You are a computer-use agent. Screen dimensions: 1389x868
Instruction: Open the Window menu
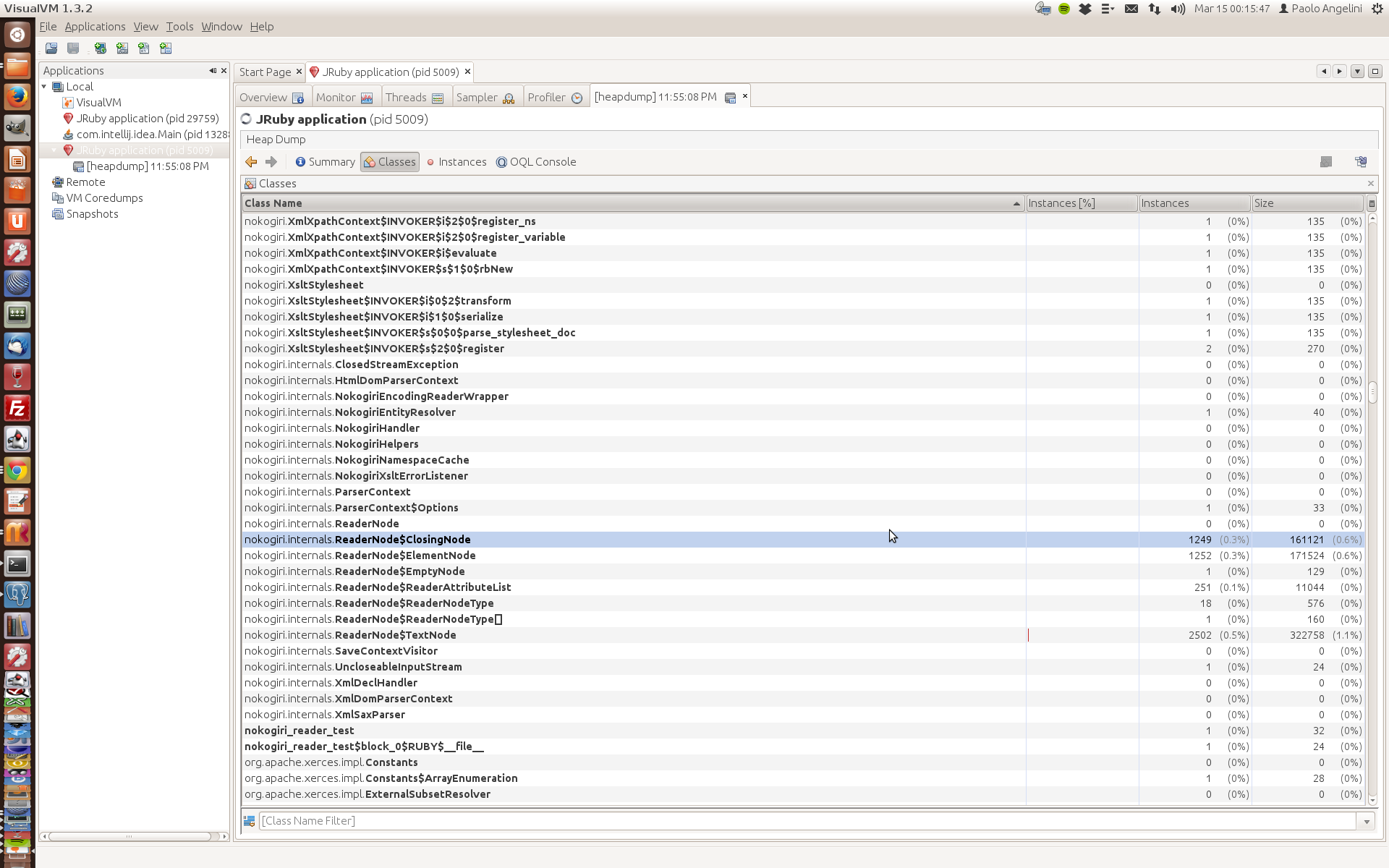click(x=221, y=27)
